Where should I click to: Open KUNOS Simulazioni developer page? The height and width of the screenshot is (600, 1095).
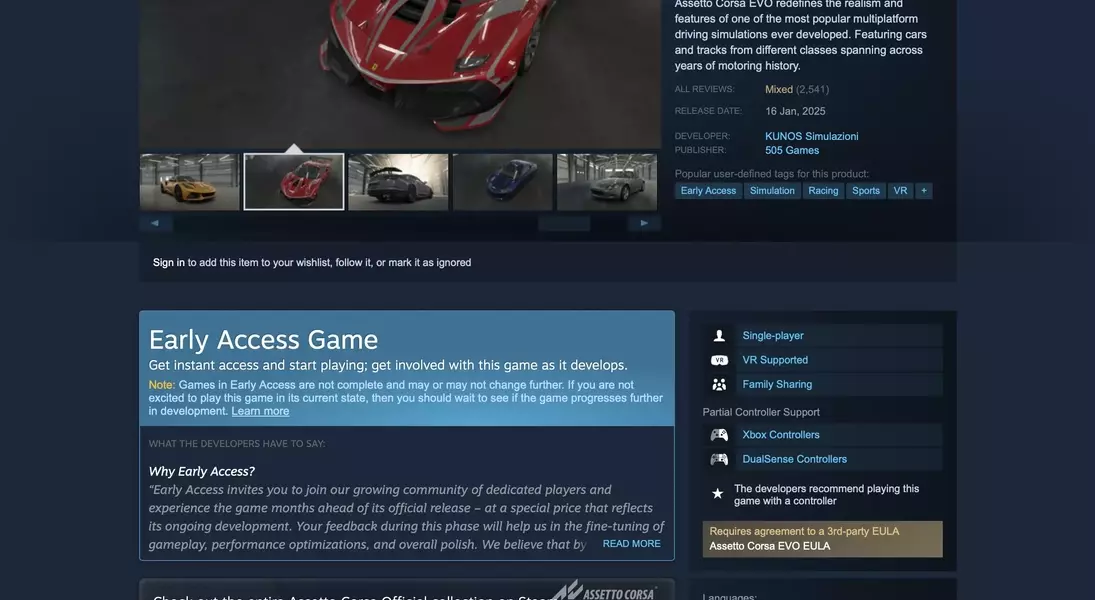point(811,136)
